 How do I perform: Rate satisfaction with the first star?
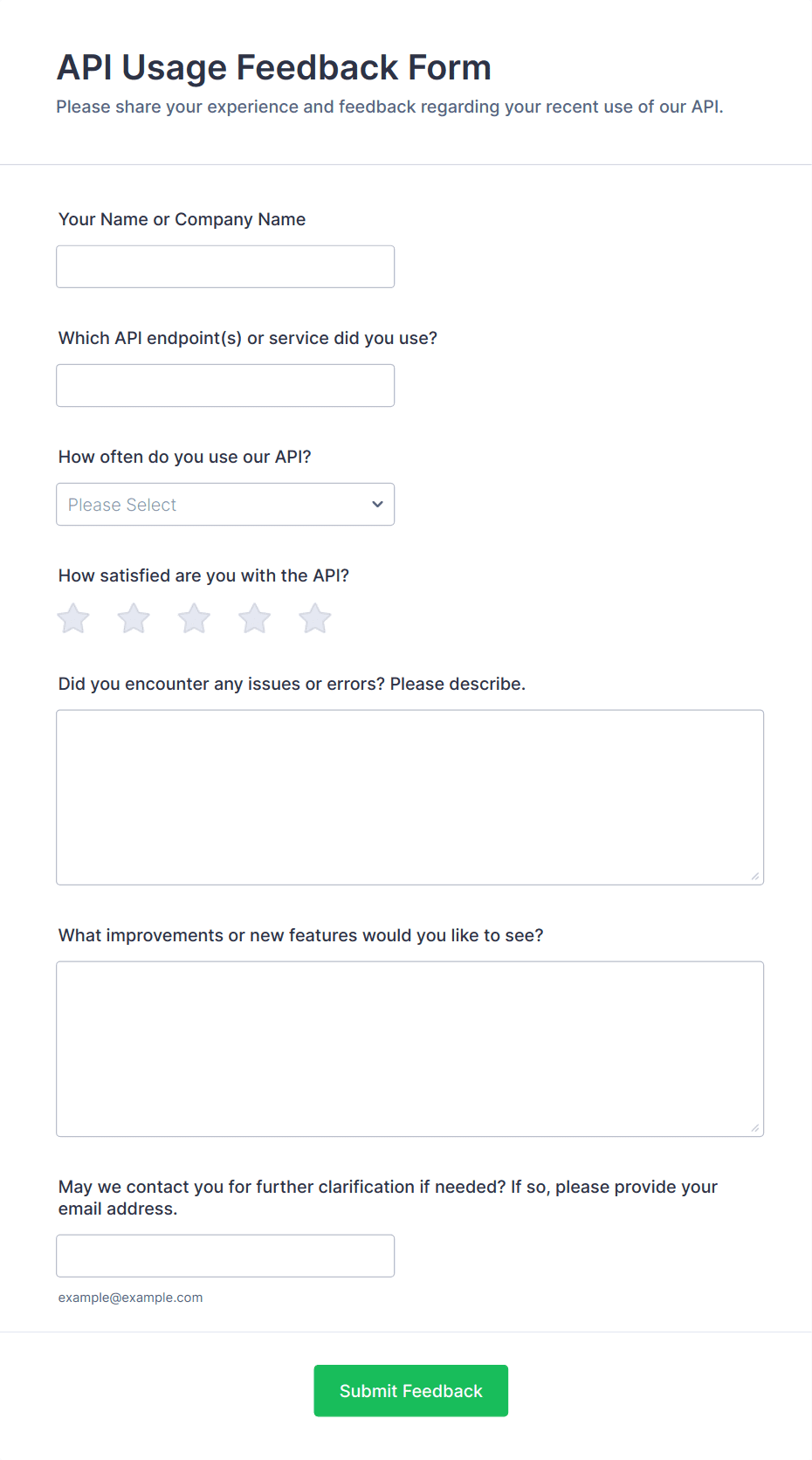point(73,619)
